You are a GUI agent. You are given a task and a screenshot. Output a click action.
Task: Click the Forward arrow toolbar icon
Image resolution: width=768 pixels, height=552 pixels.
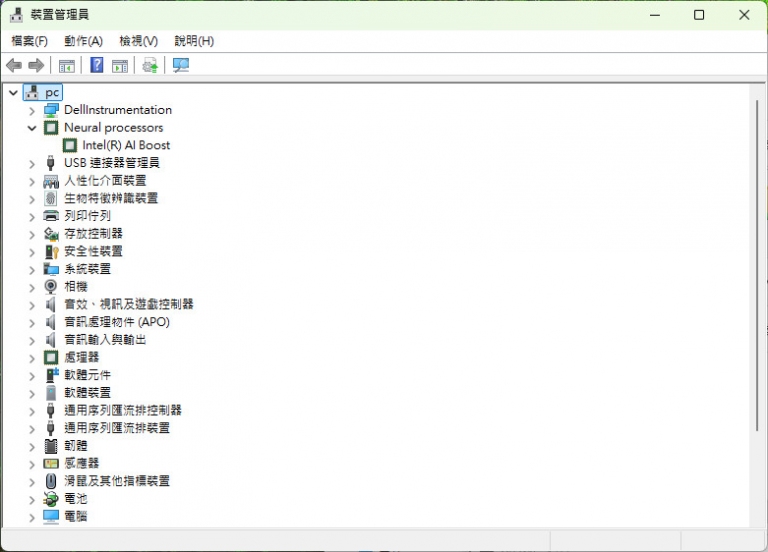(36, 65)
